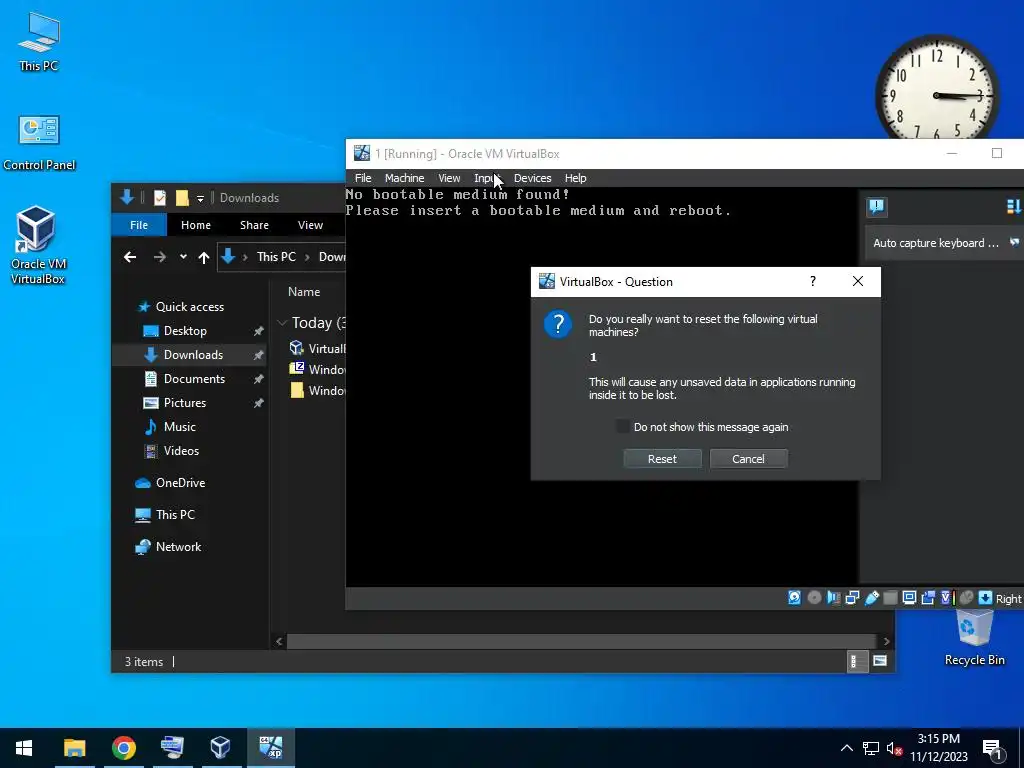Select Network in the navigation pane
This screenshot has width=1024, height=768.
click(x=178, y=547)
